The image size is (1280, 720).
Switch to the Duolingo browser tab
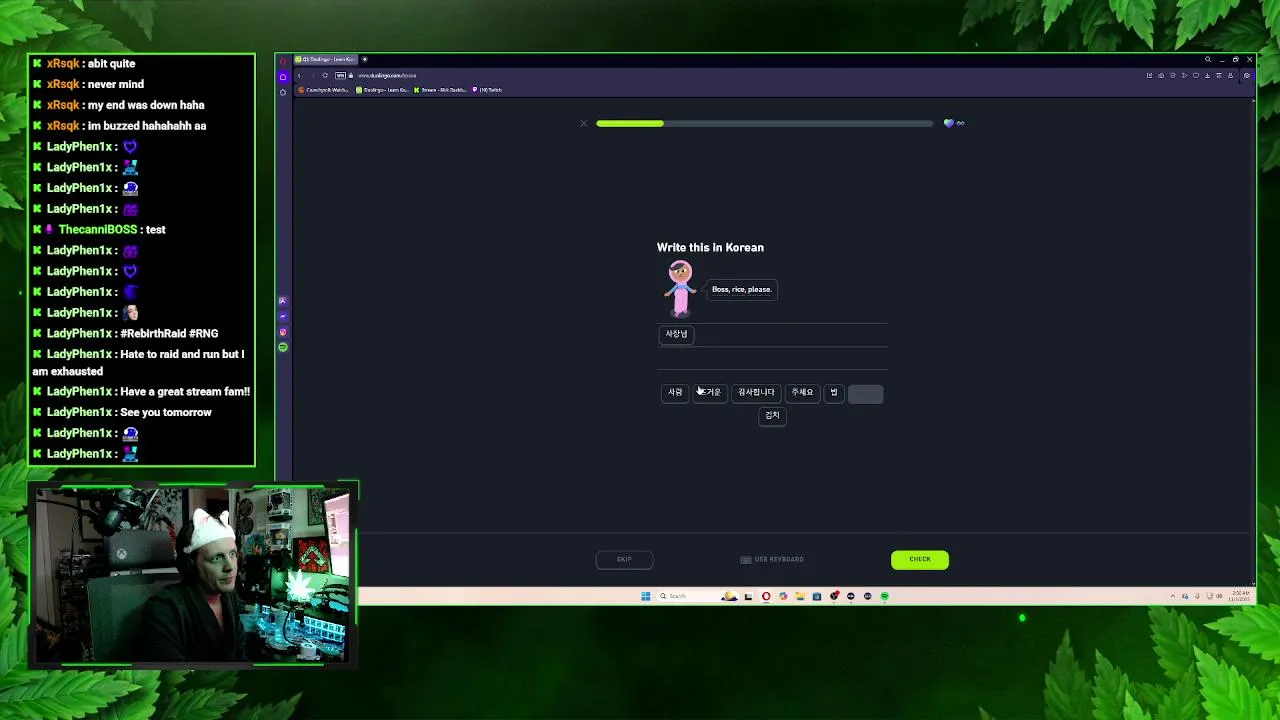[324, 59]
